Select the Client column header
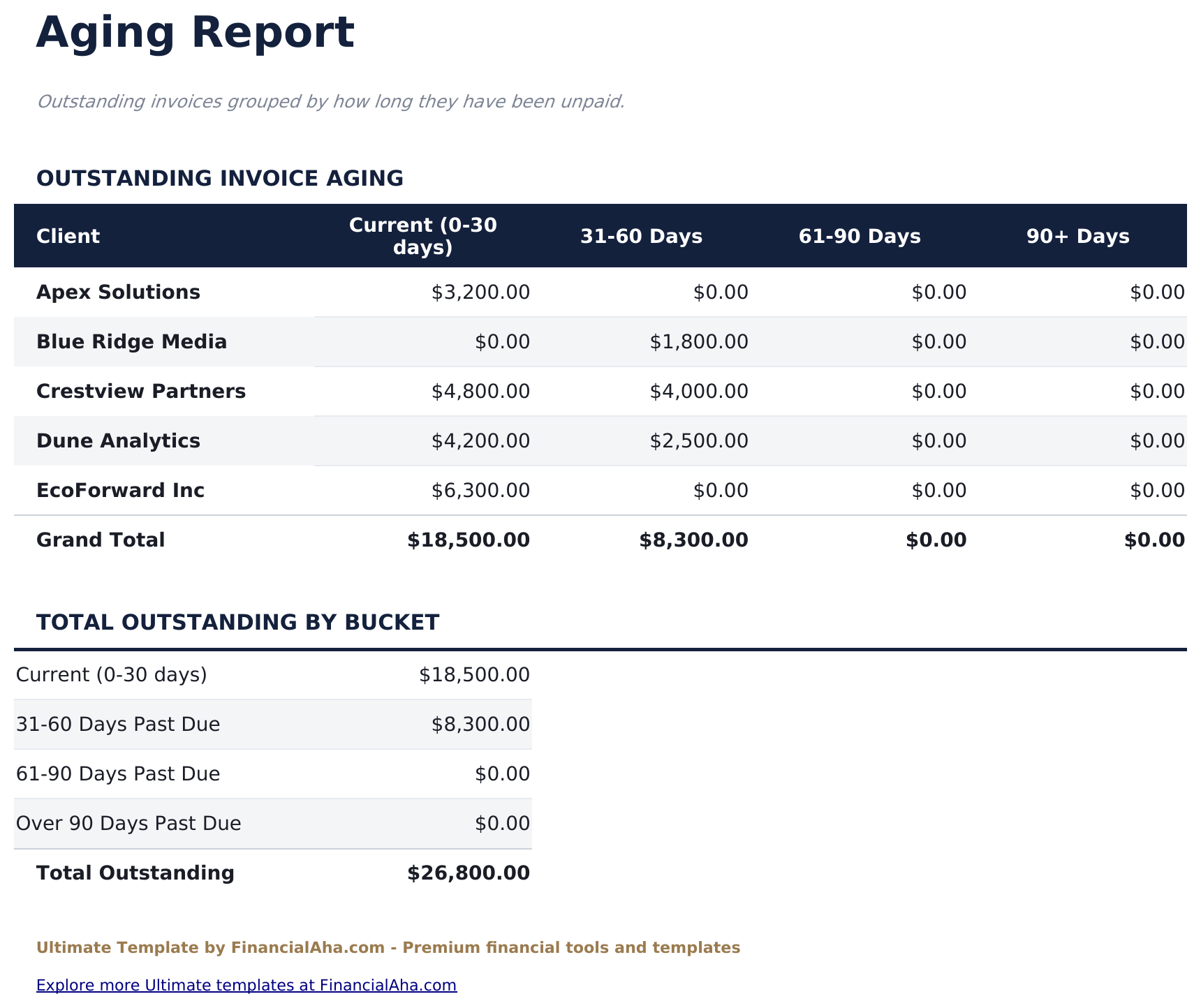 coord(68,236)
